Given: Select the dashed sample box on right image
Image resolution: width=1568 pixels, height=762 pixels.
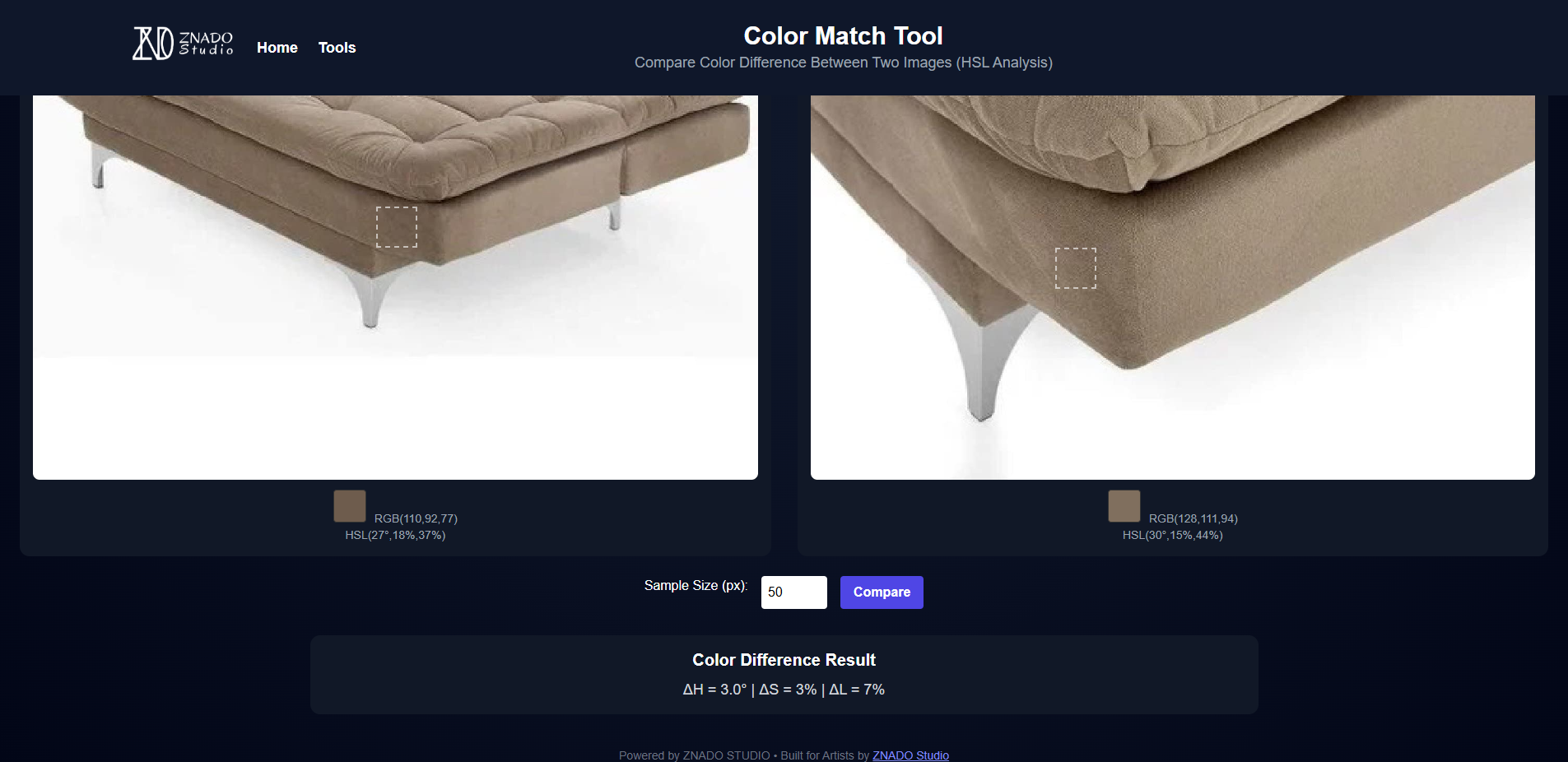Looking at the screenshot, I should [1076, 268].
